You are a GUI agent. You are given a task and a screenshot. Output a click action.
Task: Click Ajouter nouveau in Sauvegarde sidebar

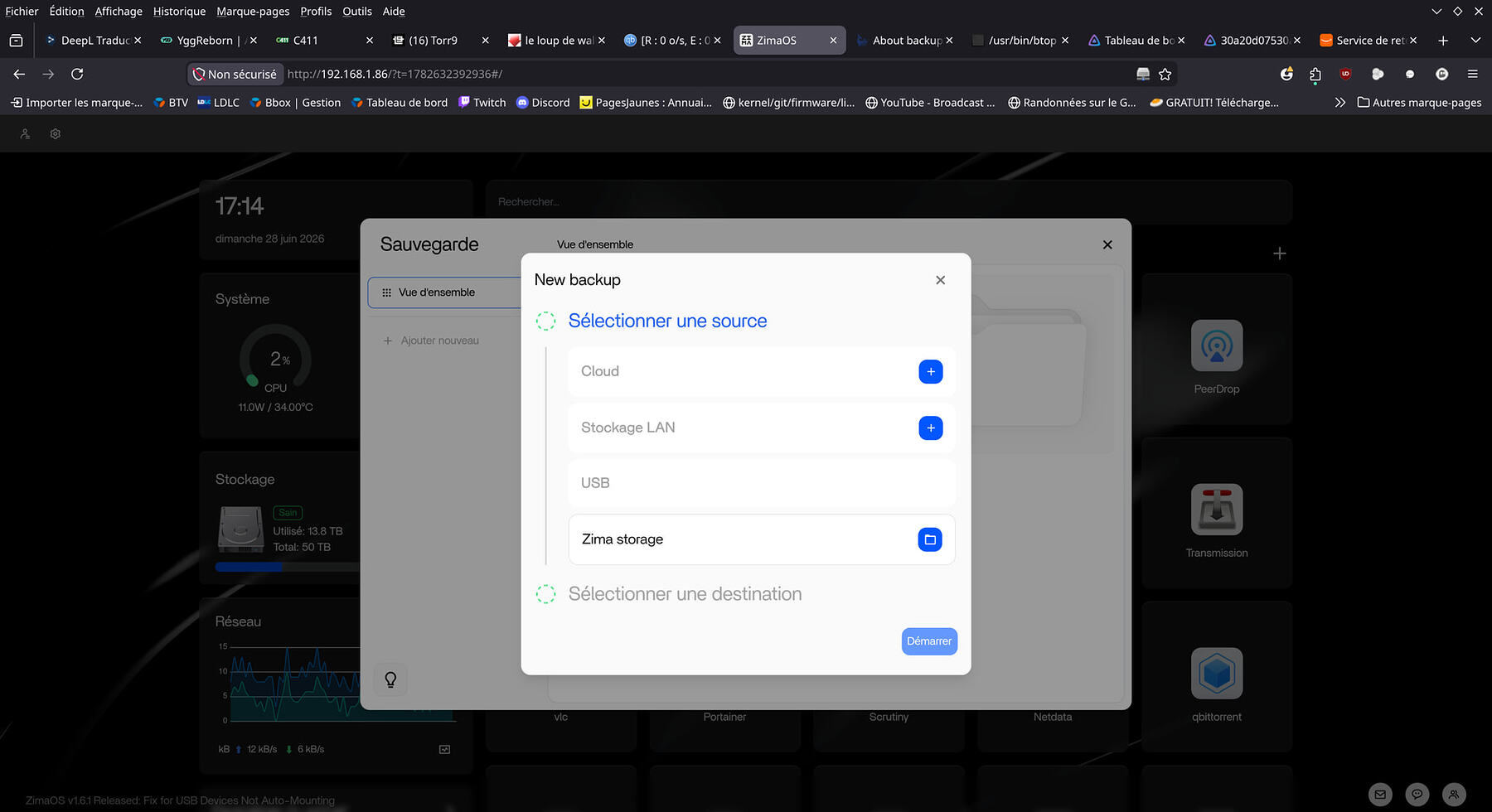click(x=431, y=341)
